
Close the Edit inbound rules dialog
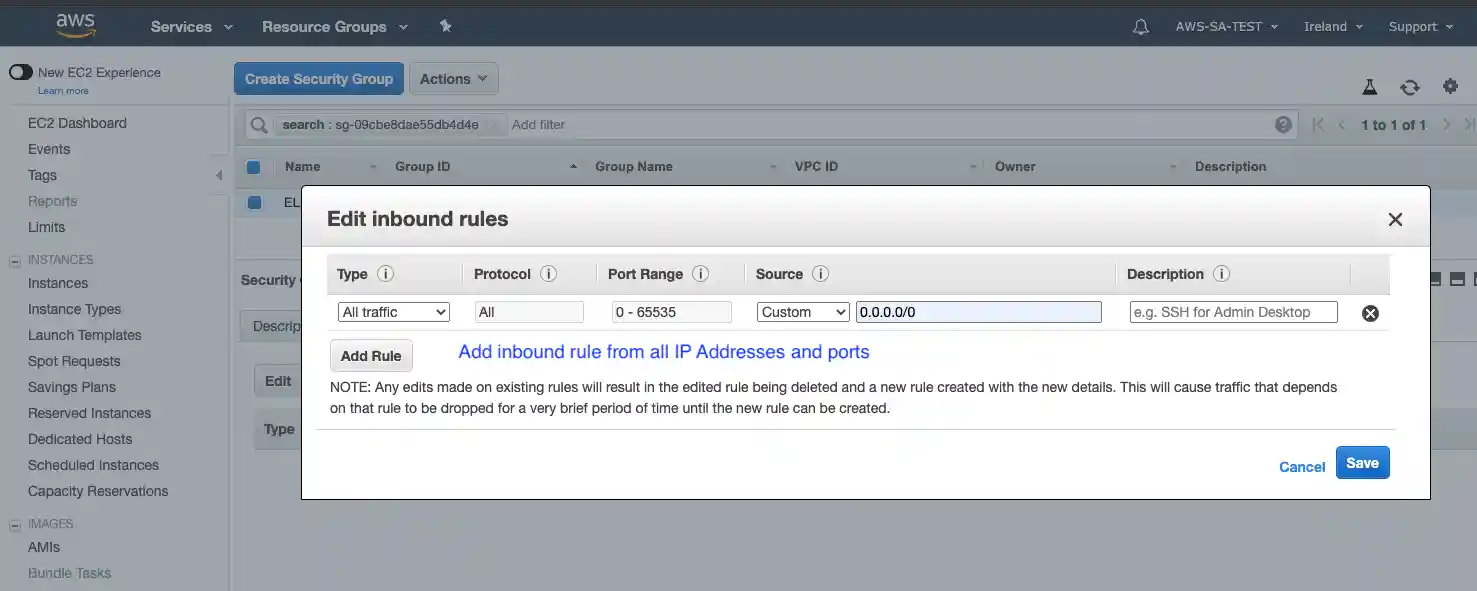pyautogui.click(x=1395, y=219)
